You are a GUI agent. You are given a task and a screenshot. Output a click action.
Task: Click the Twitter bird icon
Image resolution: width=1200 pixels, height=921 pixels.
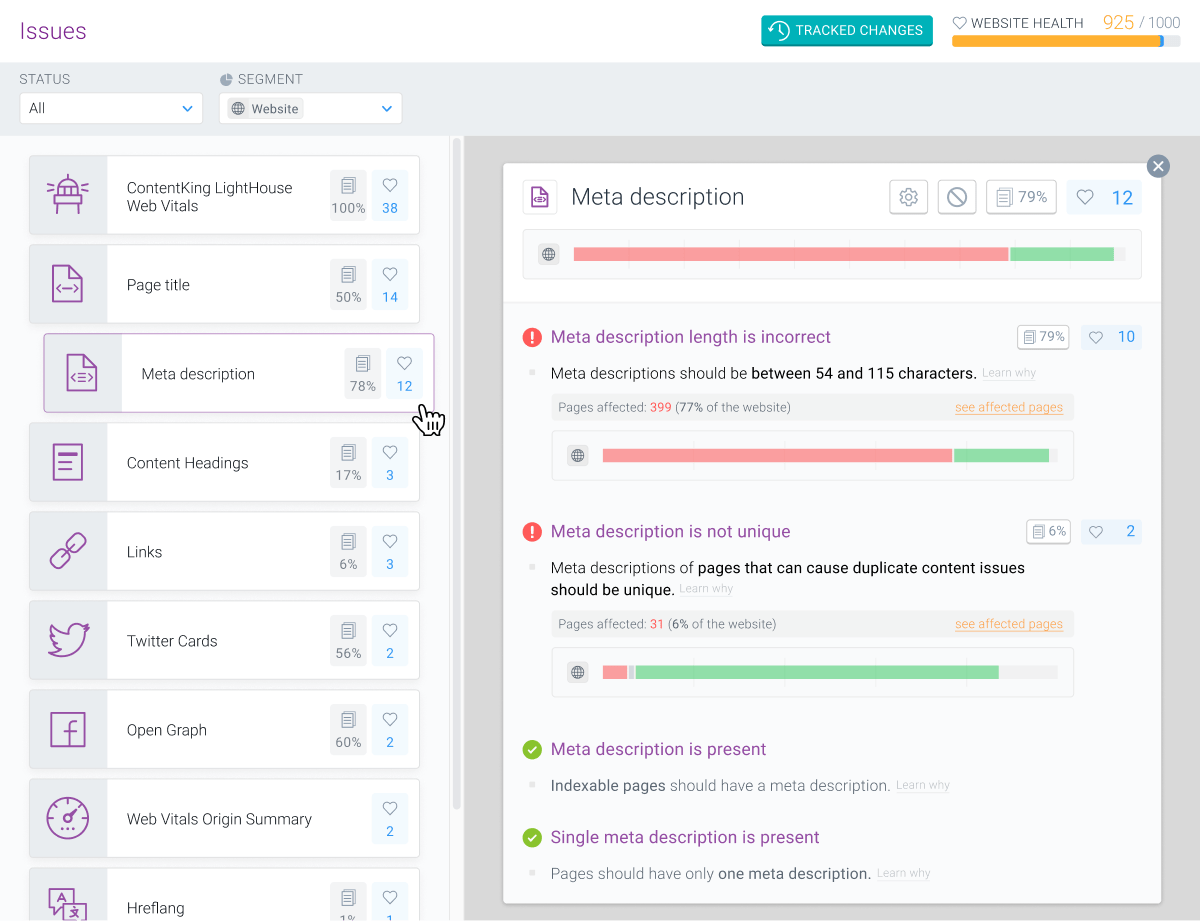point(68,640)
